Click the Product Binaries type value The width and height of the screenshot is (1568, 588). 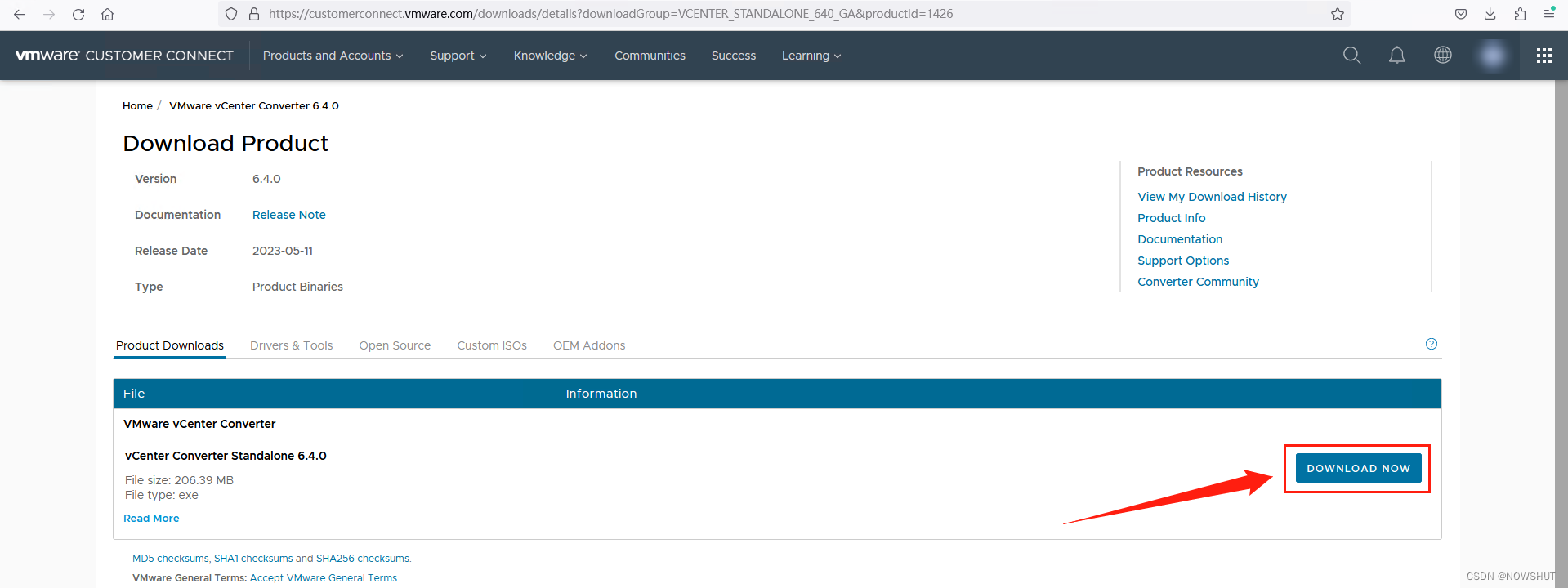297,287
